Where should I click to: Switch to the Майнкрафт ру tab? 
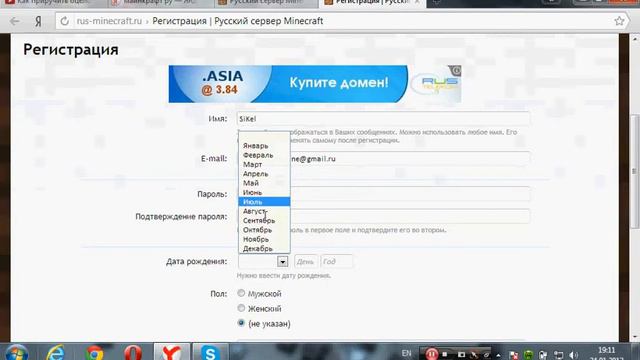coord(160,3)
